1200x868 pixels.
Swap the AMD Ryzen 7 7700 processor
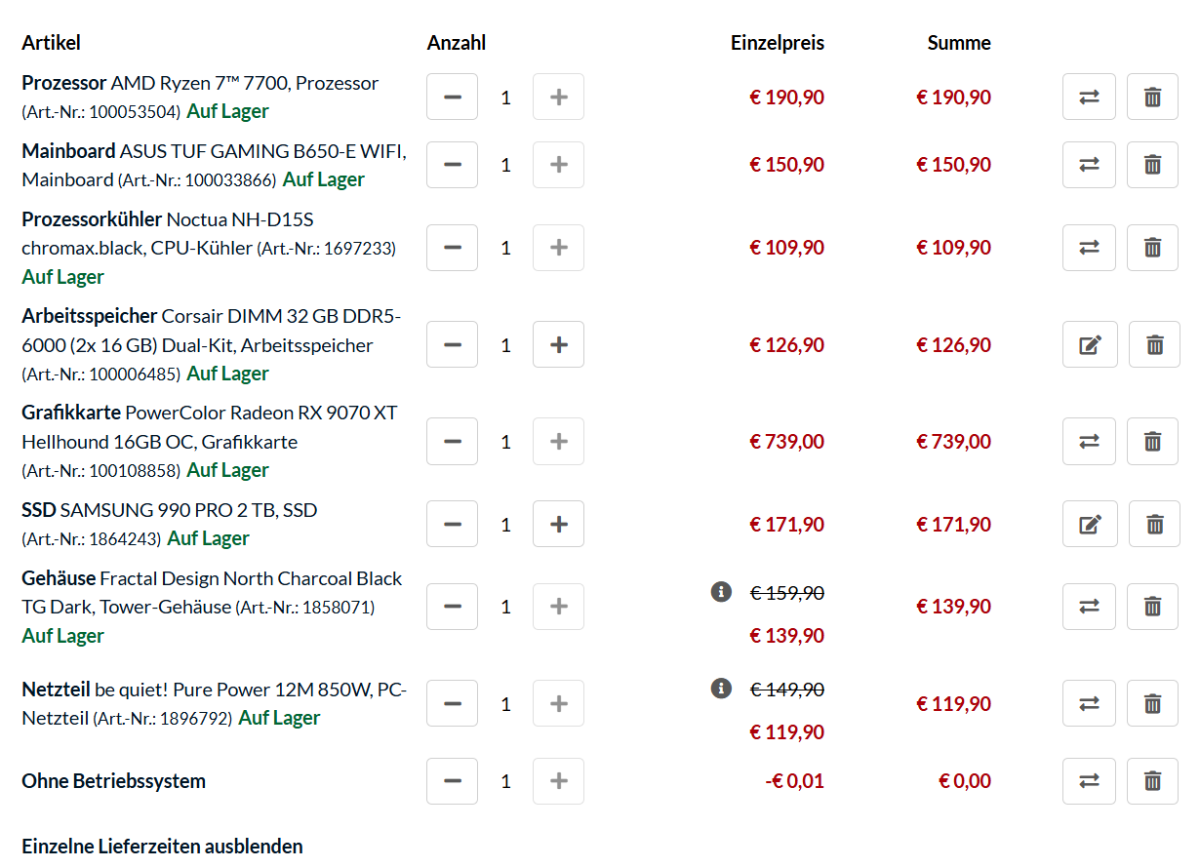(x=1089, y=97)
